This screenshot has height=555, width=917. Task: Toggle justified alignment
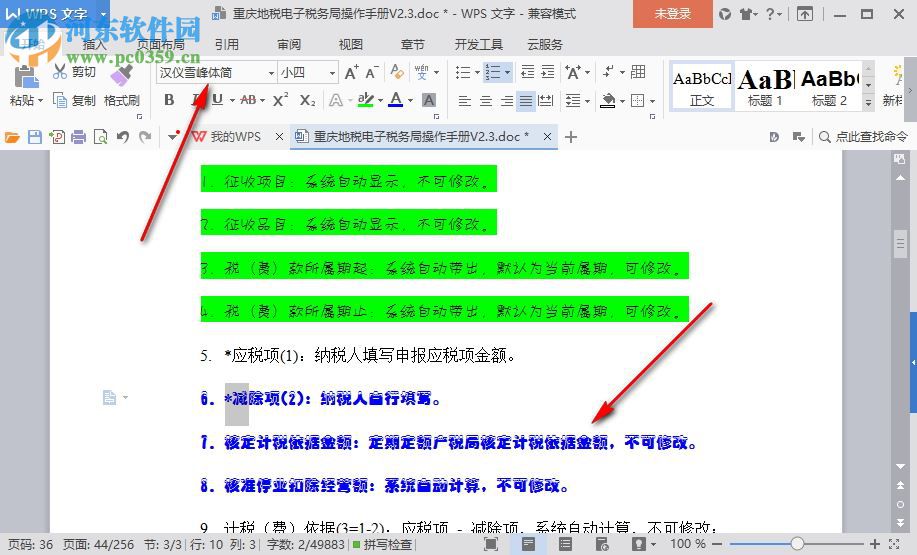click(x=526, y=101)
